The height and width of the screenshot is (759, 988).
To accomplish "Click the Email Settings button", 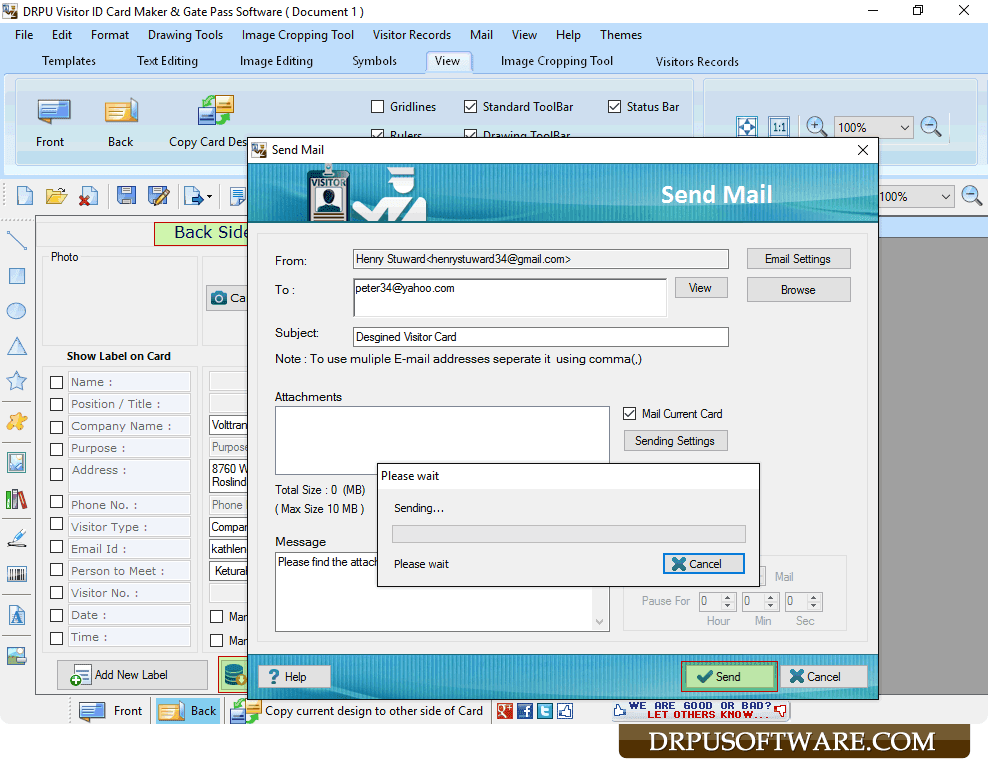I will coord(798,258).
